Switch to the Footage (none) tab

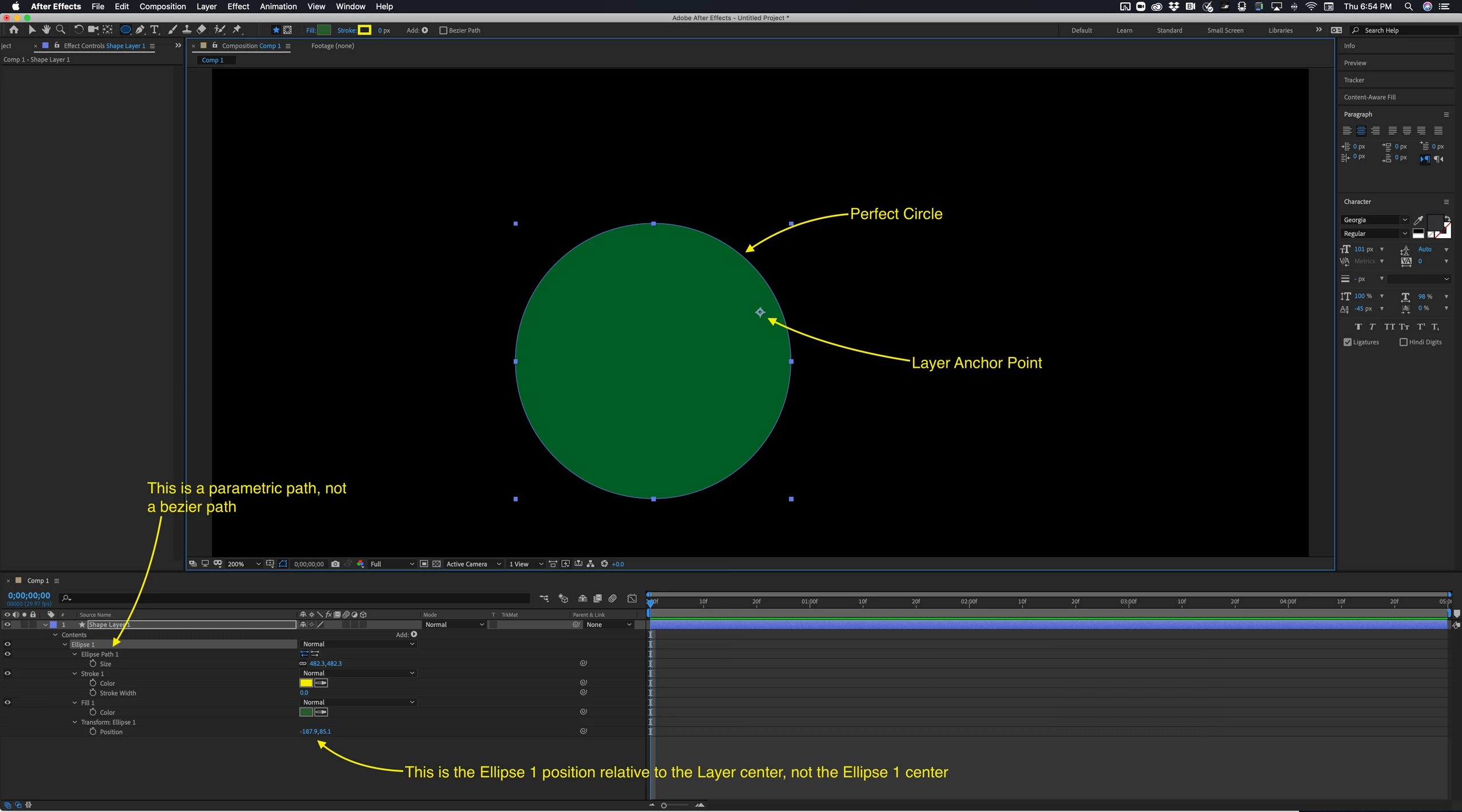333,46
